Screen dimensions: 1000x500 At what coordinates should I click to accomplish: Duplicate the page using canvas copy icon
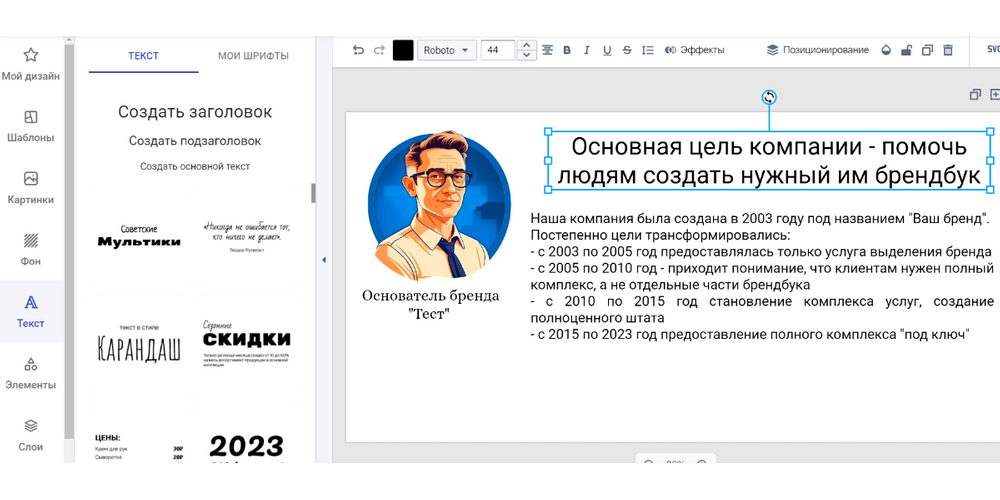click(974, 94)
